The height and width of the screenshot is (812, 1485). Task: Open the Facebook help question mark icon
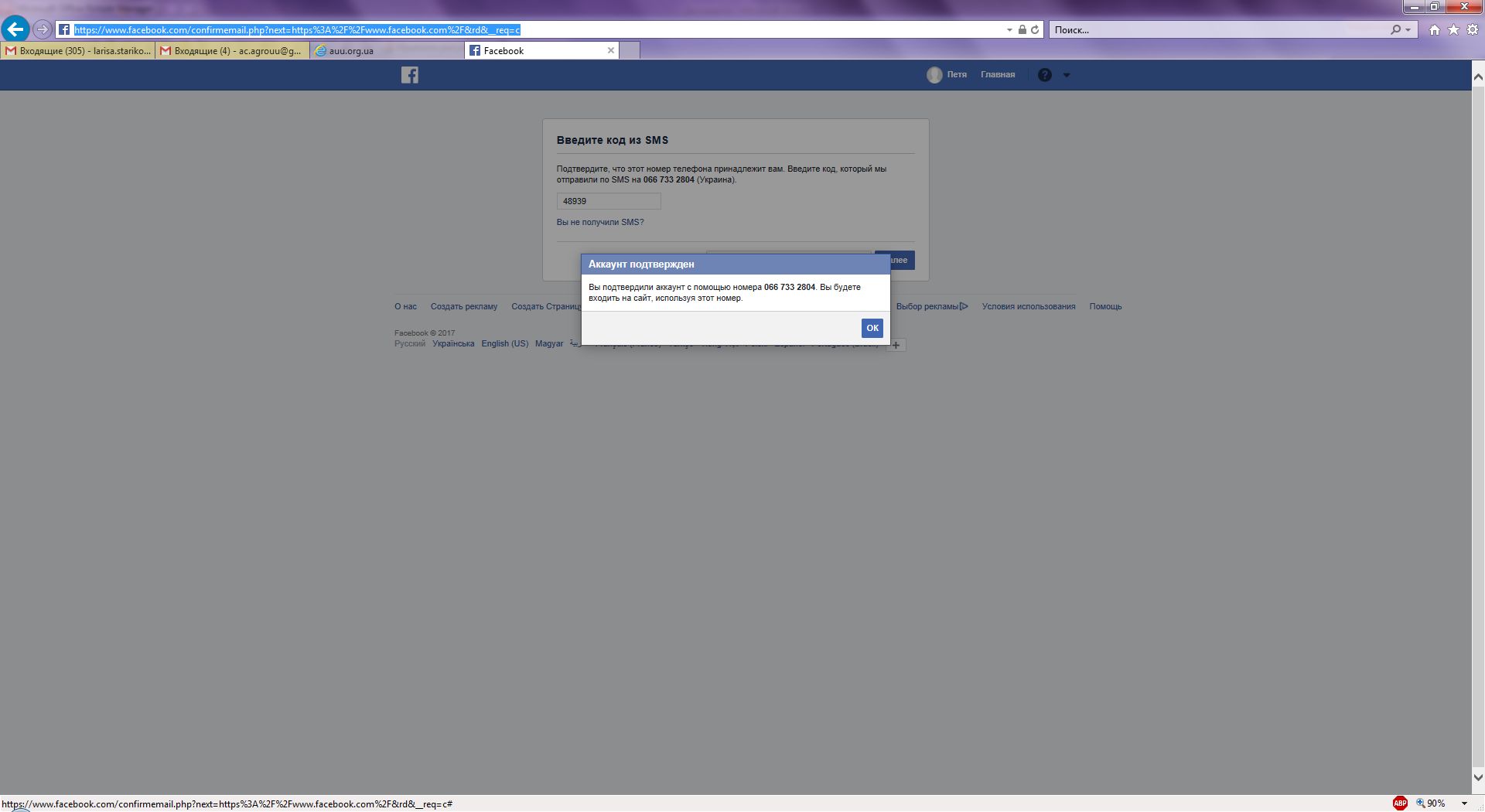(1045, 75)
